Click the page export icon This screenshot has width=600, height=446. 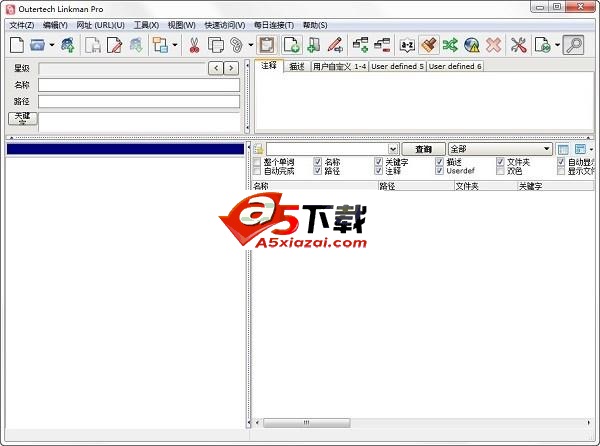click(x=542, y=45)
